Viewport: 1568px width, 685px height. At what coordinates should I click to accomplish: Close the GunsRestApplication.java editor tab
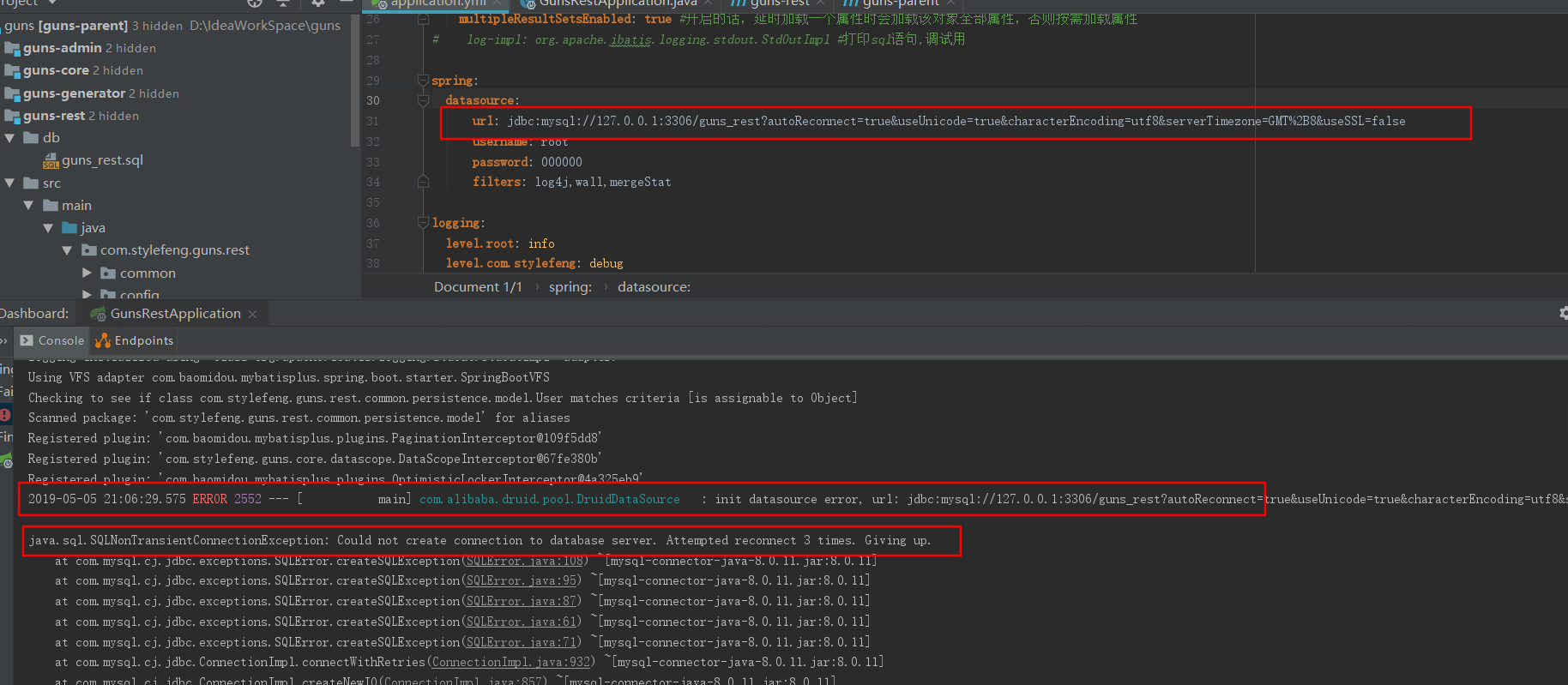[x=708, y=3]
